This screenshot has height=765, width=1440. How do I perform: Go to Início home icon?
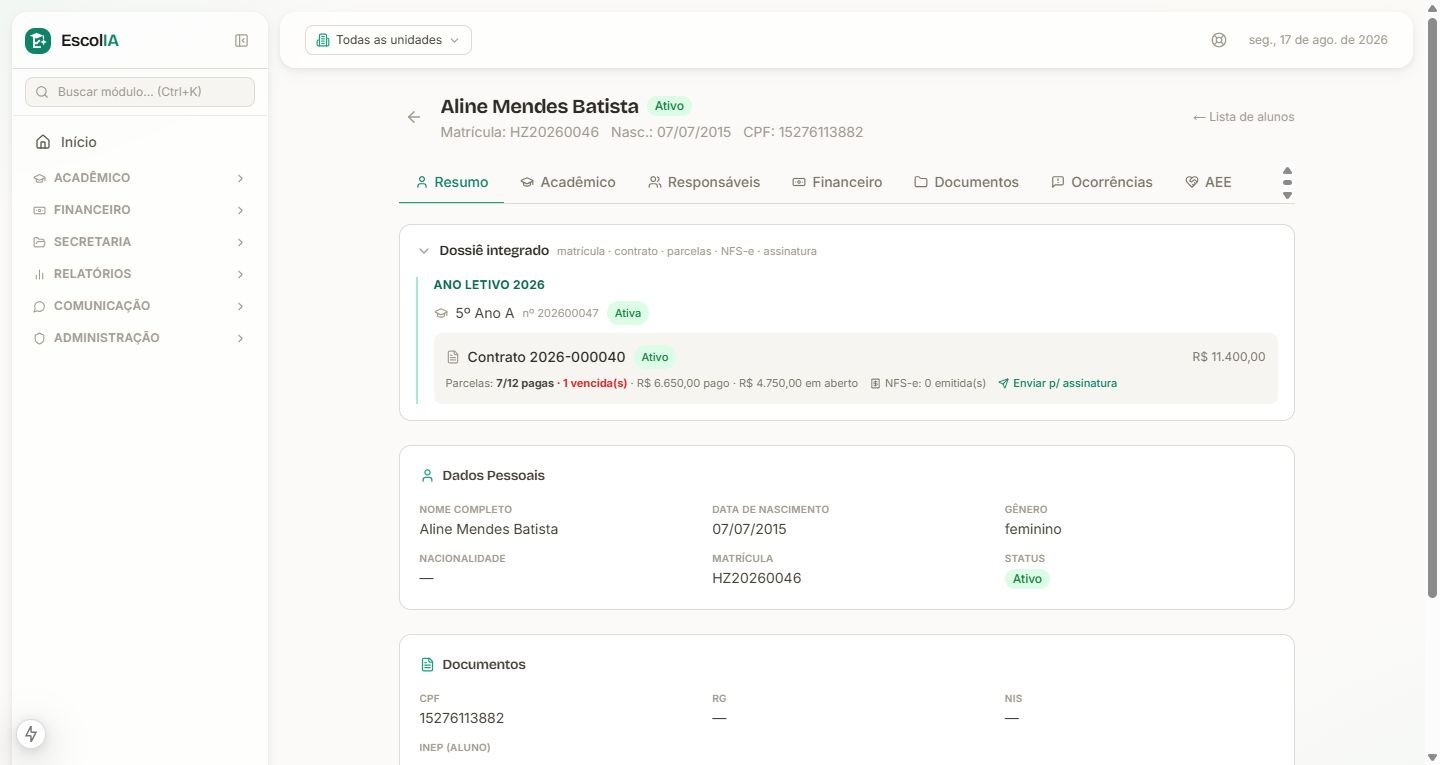click(x=42, y=142)
